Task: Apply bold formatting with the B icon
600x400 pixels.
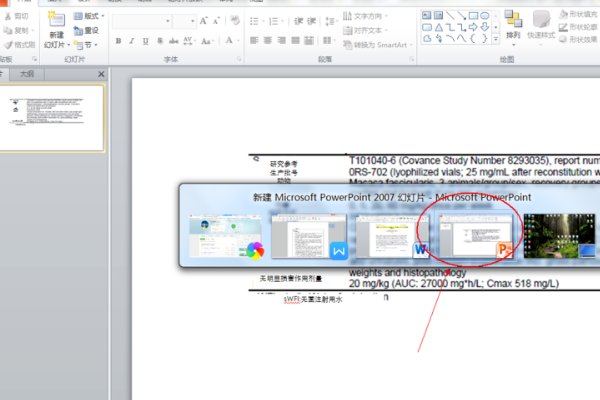Action: coord(118,41)
